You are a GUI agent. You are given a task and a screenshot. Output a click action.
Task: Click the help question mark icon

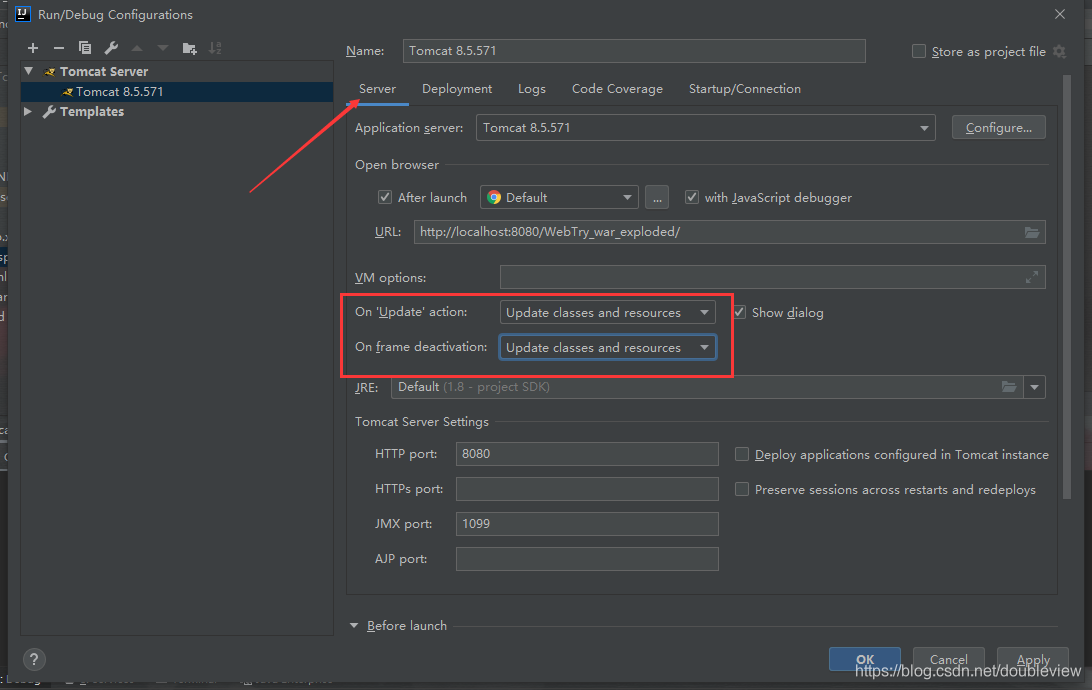point(34,659)
